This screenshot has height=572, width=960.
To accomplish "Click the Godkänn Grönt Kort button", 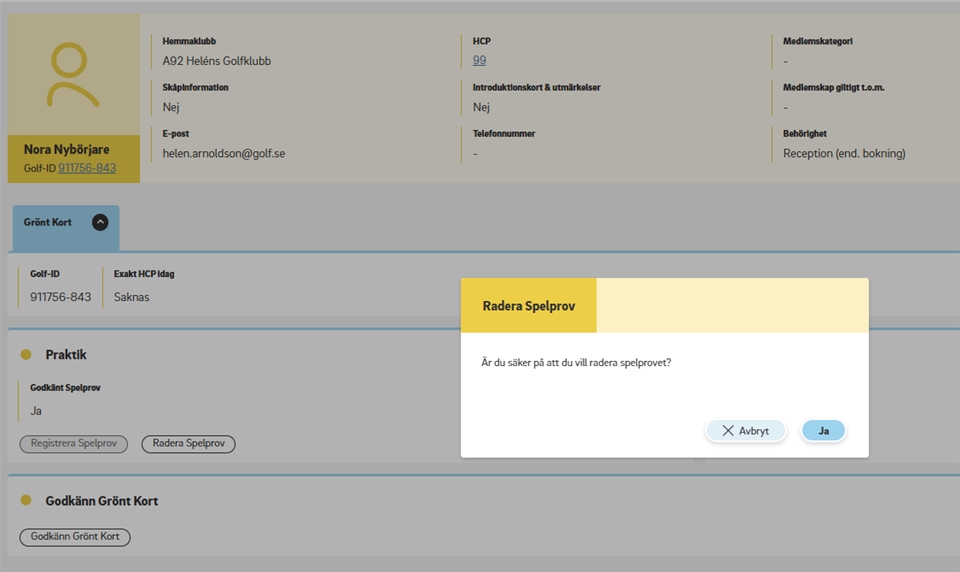I will [75, 537].
